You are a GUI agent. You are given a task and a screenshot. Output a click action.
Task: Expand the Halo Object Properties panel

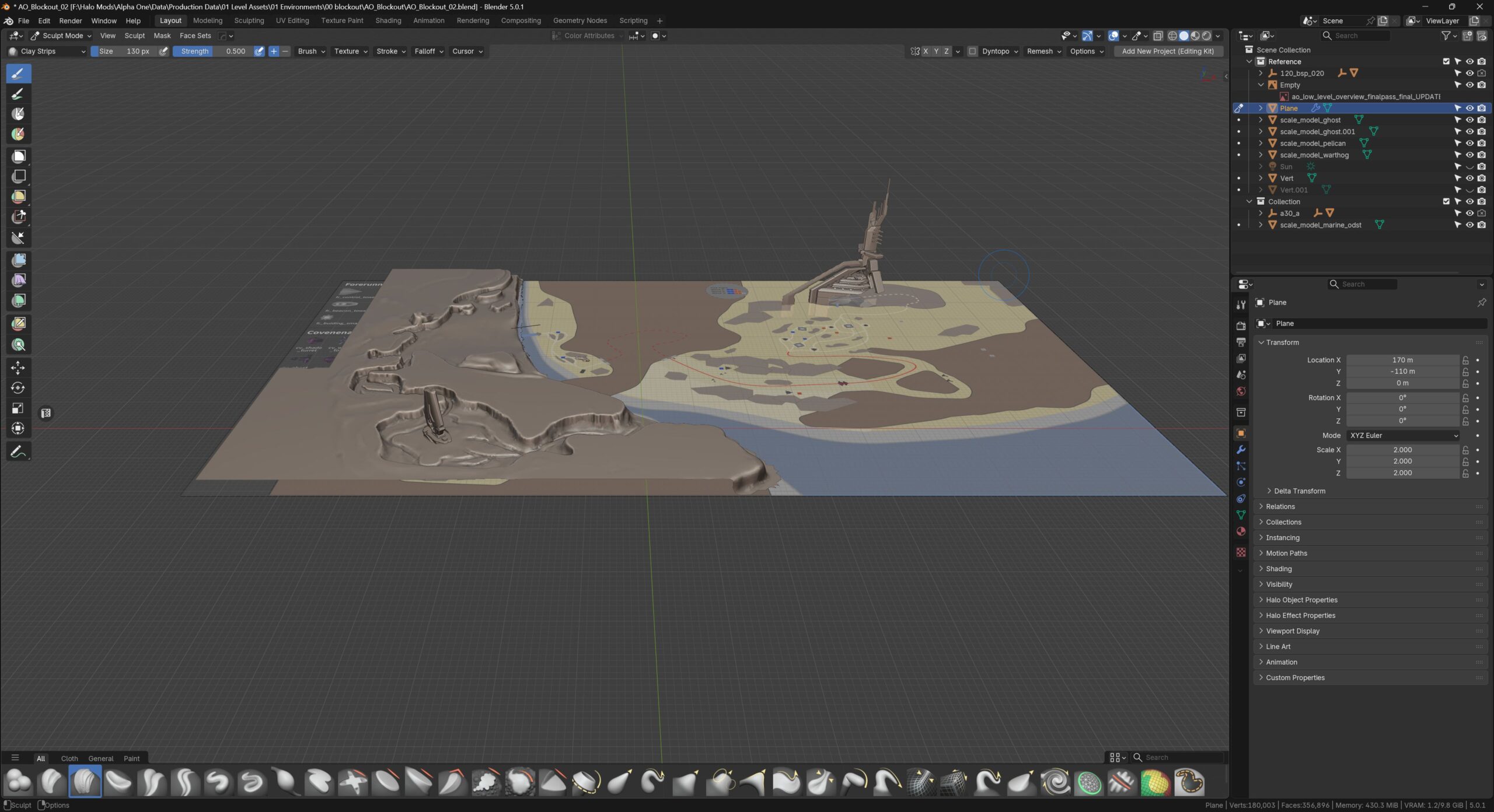[1301, 600]
